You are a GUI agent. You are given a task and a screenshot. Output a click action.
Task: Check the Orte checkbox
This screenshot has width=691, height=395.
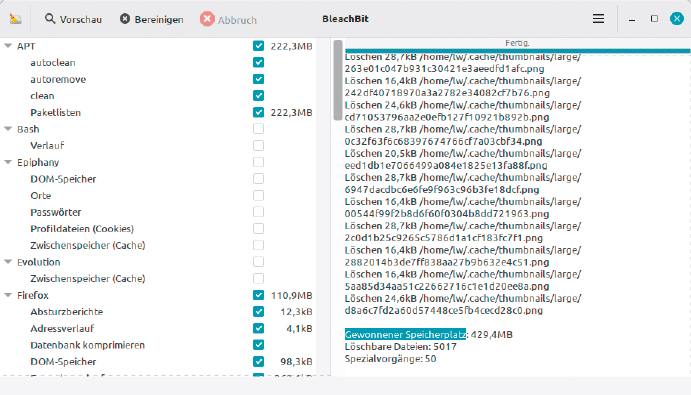point(259,195)
